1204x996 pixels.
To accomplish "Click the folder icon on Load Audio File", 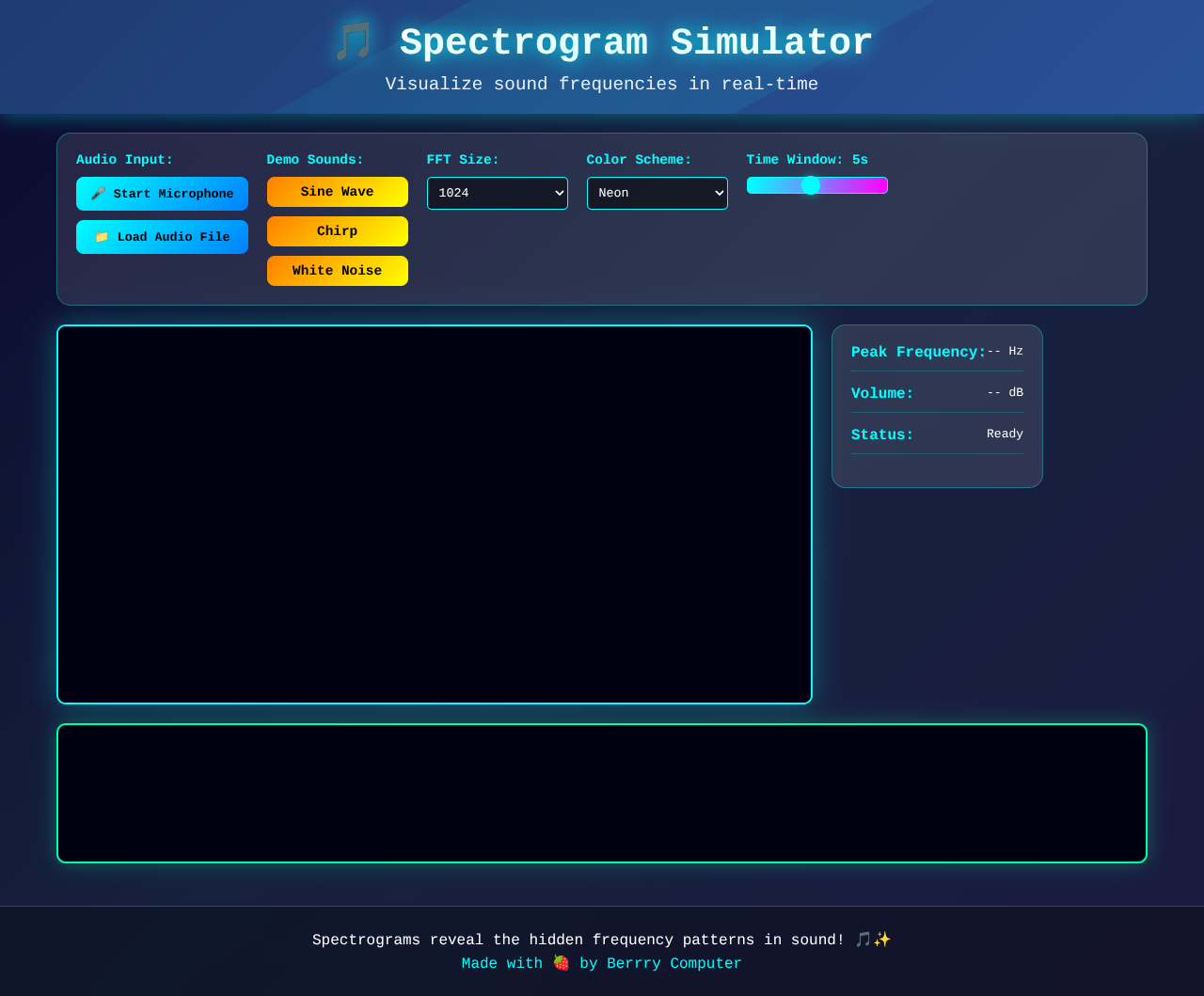I will click(x=103, y=237).
